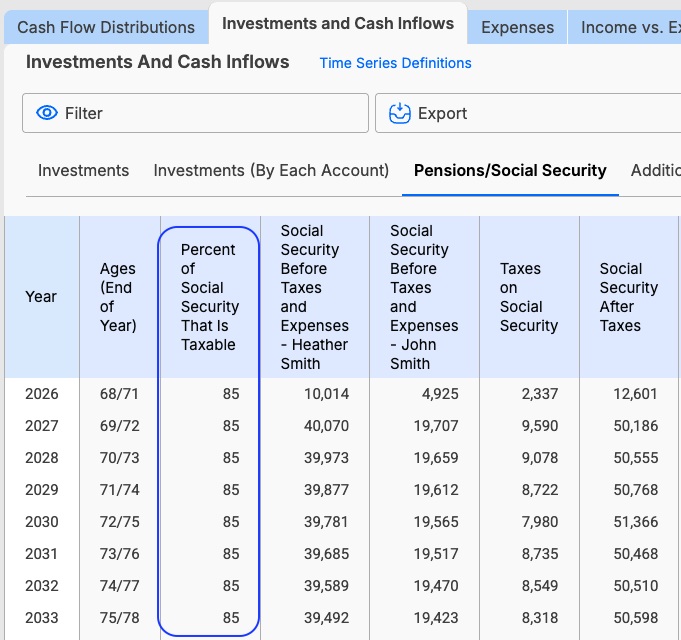Screen dimensions: 681x640
Task: Open the Filter panel
Action: click(195, 113)
